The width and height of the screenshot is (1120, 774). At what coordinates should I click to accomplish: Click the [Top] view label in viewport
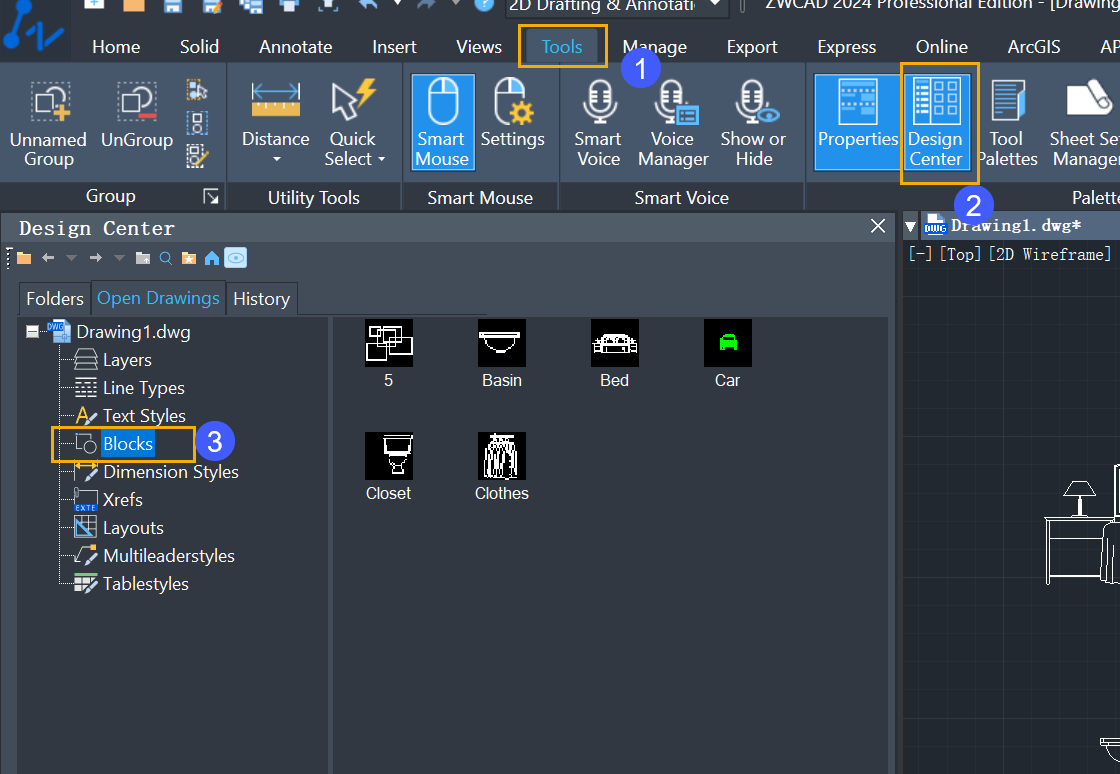point(960,254)
